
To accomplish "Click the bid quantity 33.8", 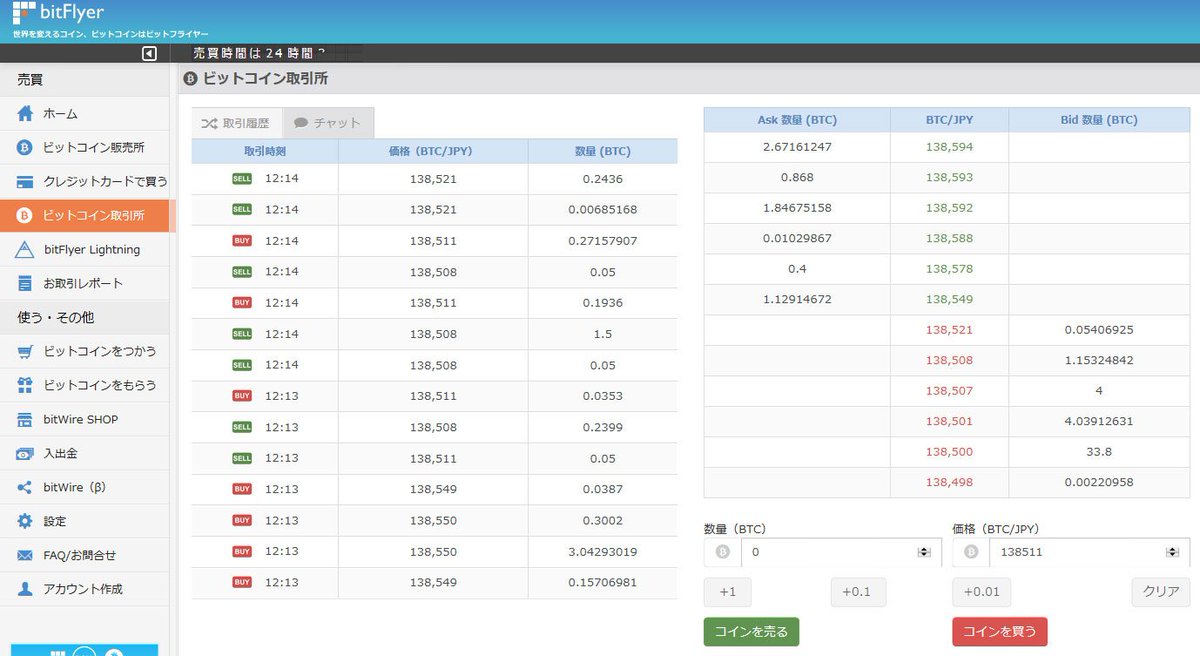I will 1099,452.
